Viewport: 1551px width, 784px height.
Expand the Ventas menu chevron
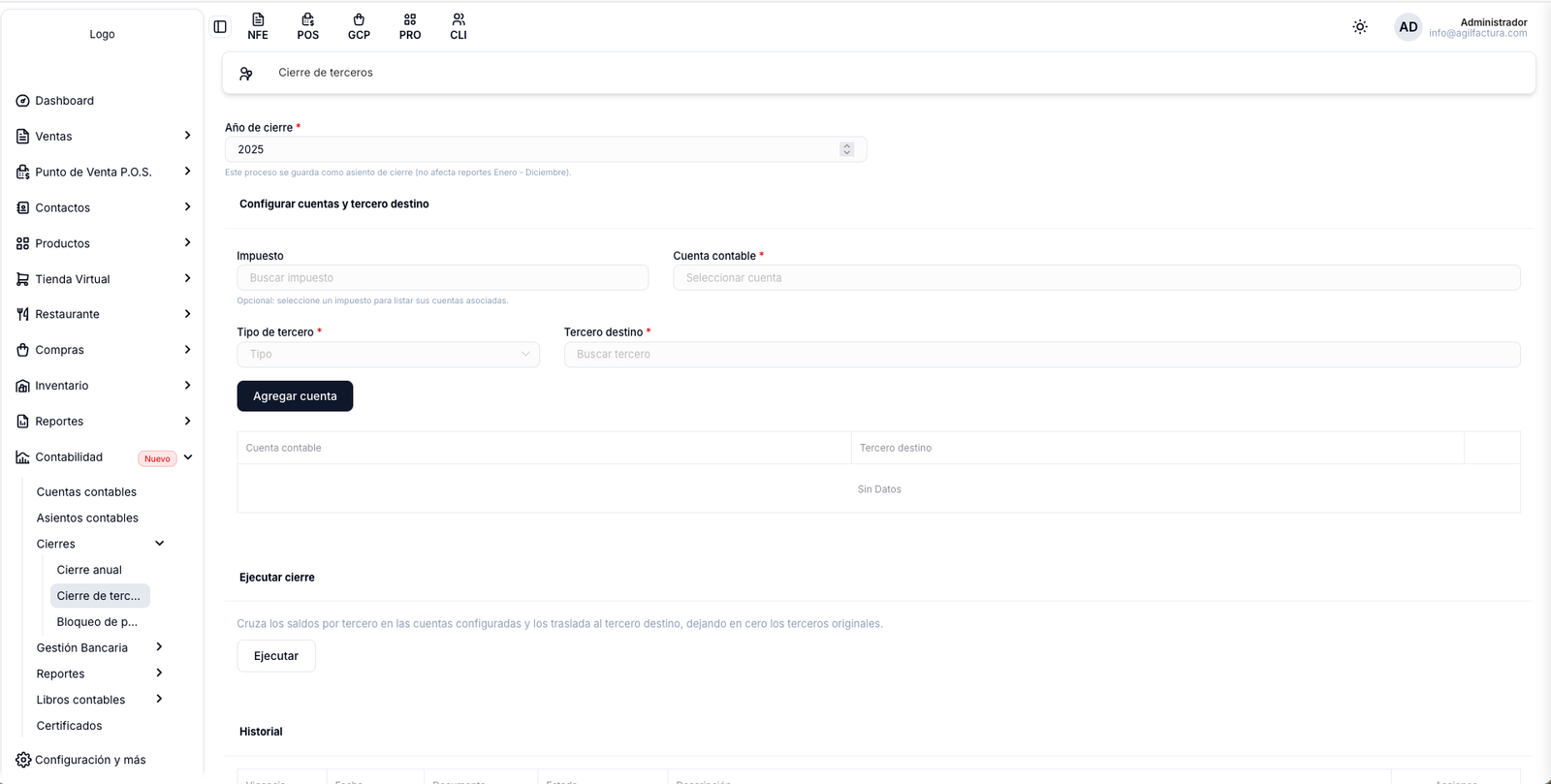187,136
